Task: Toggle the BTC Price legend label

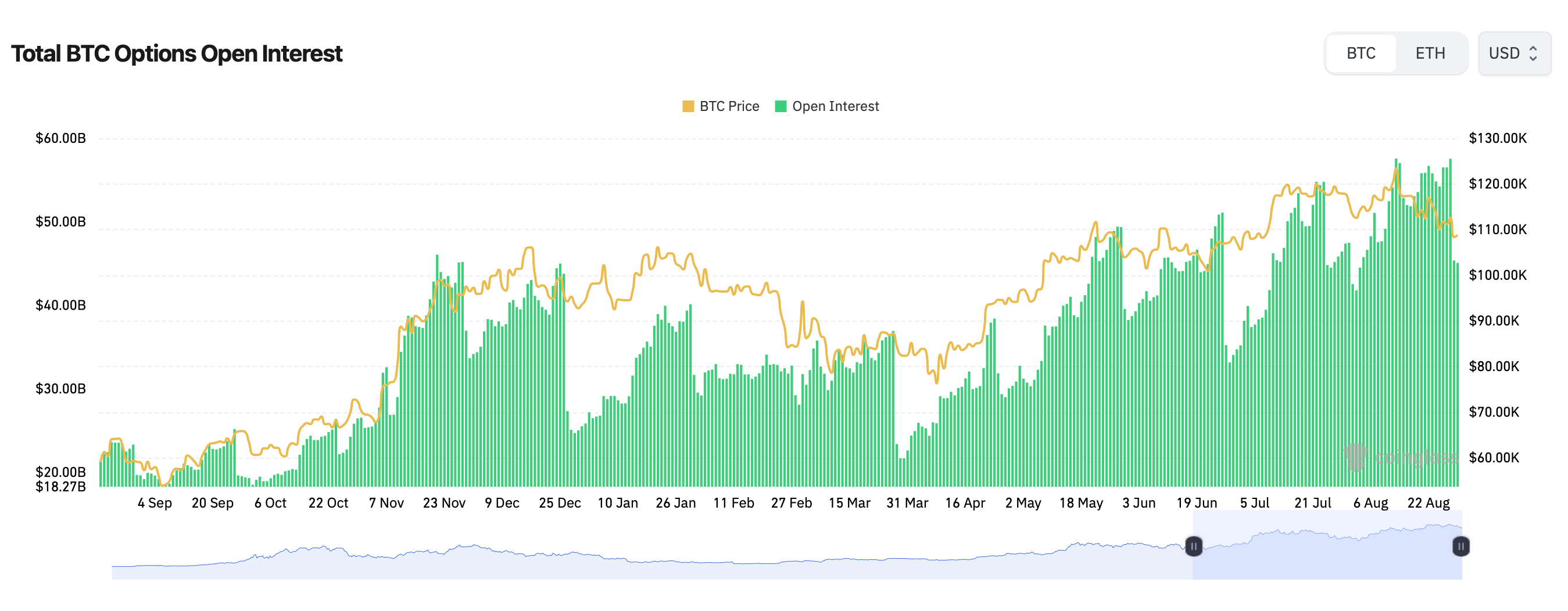Action: 729,106
